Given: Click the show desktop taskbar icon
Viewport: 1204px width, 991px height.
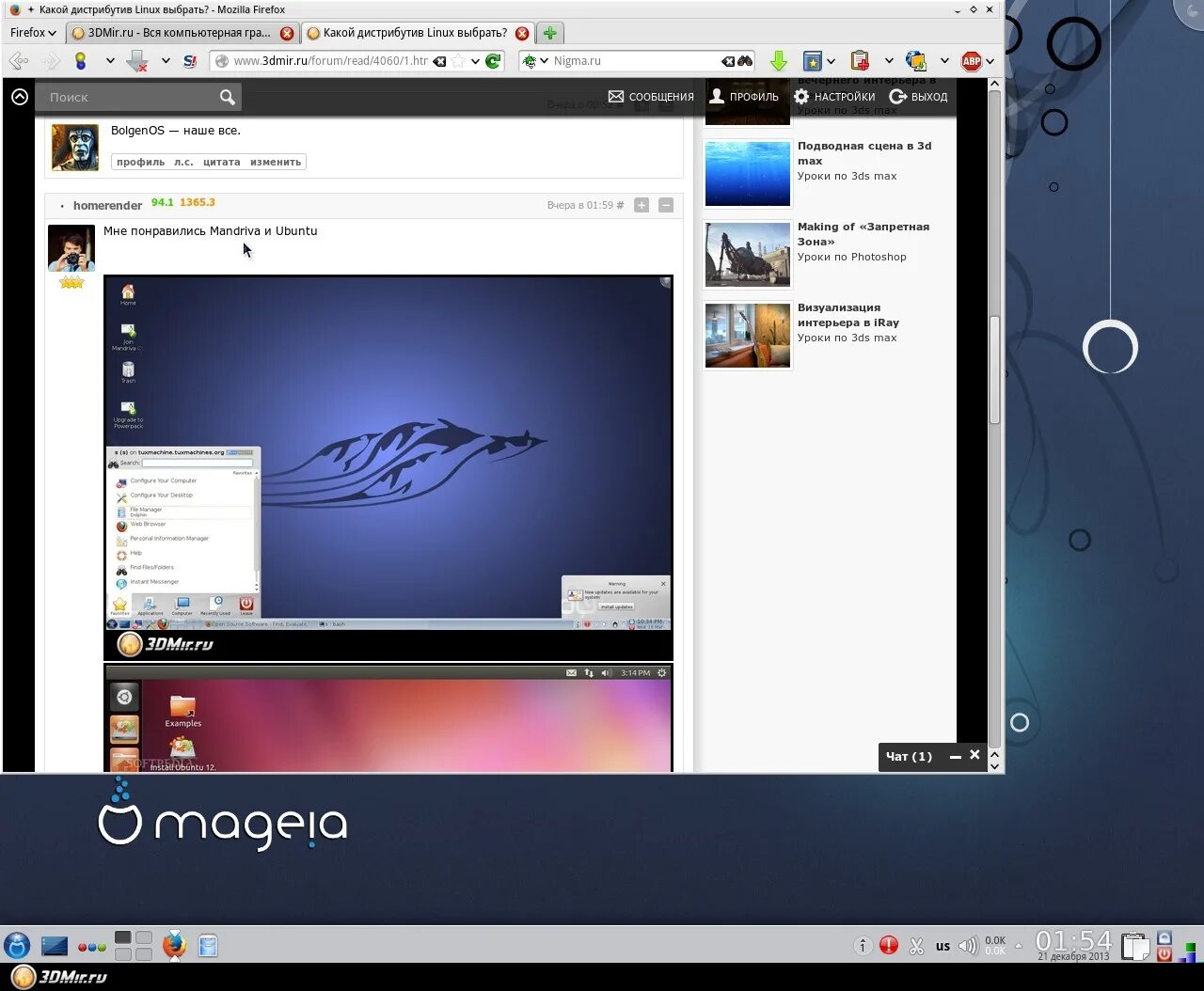Looking at the screenshot, I should pyautogui.click(x=55, y=946).
